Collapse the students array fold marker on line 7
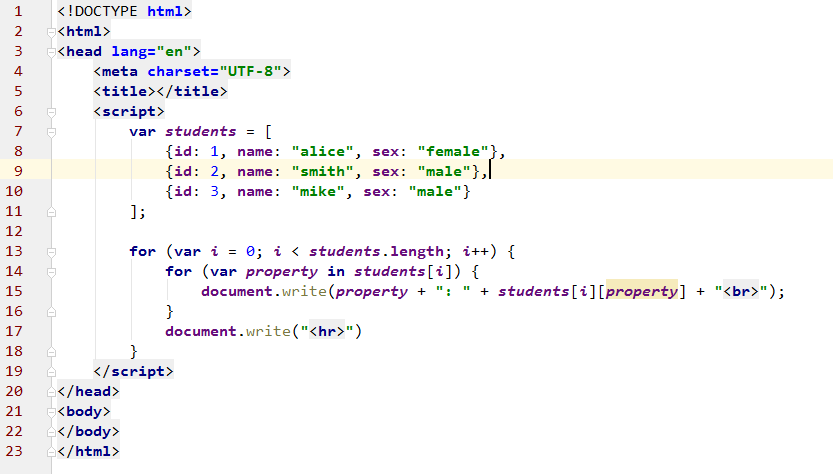This screenshot has width=833, height=474. (x=51, y=132)
